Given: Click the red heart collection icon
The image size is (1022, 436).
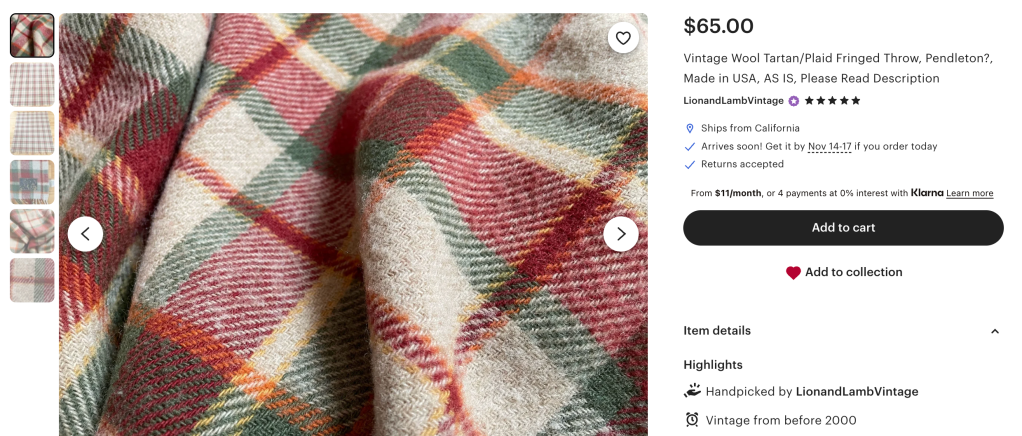Looking at the screenshot, I should tap(793, 273).
